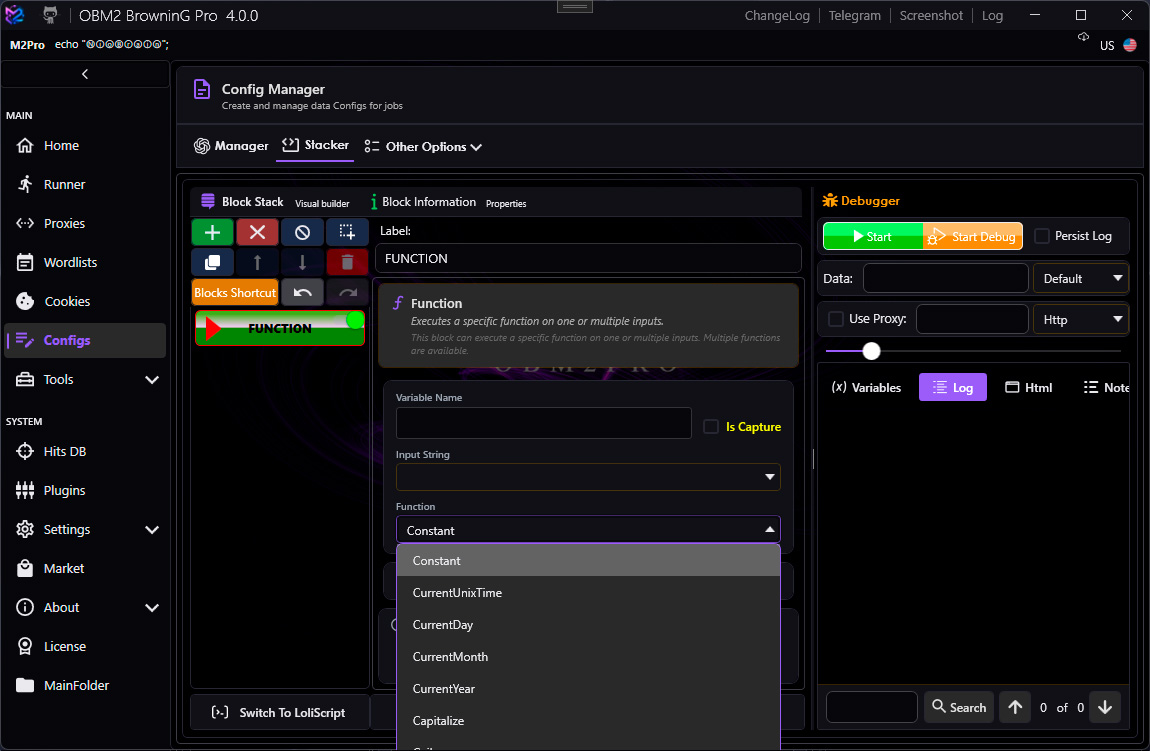Switch to the Html tab in Debugger

pyautogui.click(x=1028, y=387)
